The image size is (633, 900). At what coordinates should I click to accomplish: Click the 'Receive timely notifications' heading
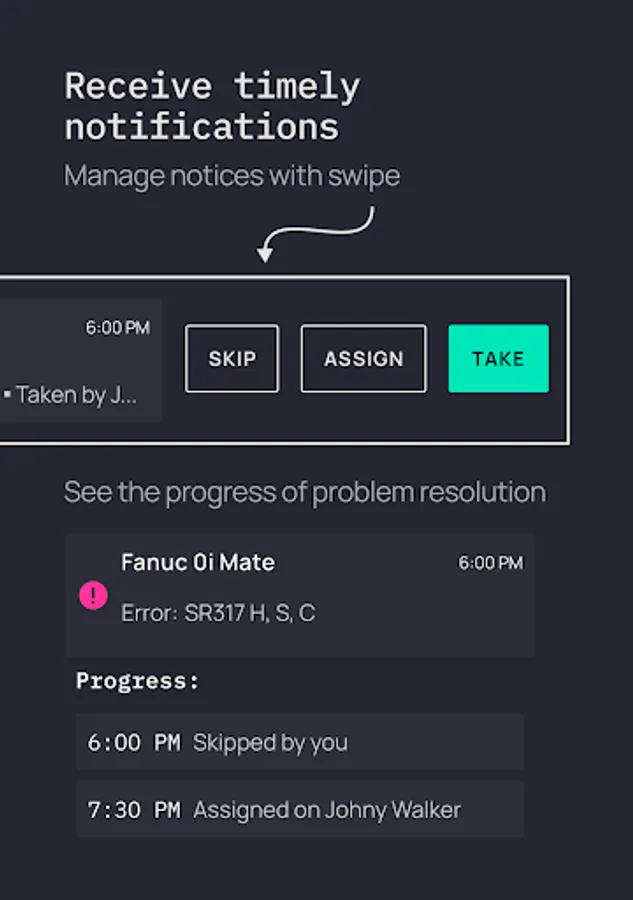212,106
